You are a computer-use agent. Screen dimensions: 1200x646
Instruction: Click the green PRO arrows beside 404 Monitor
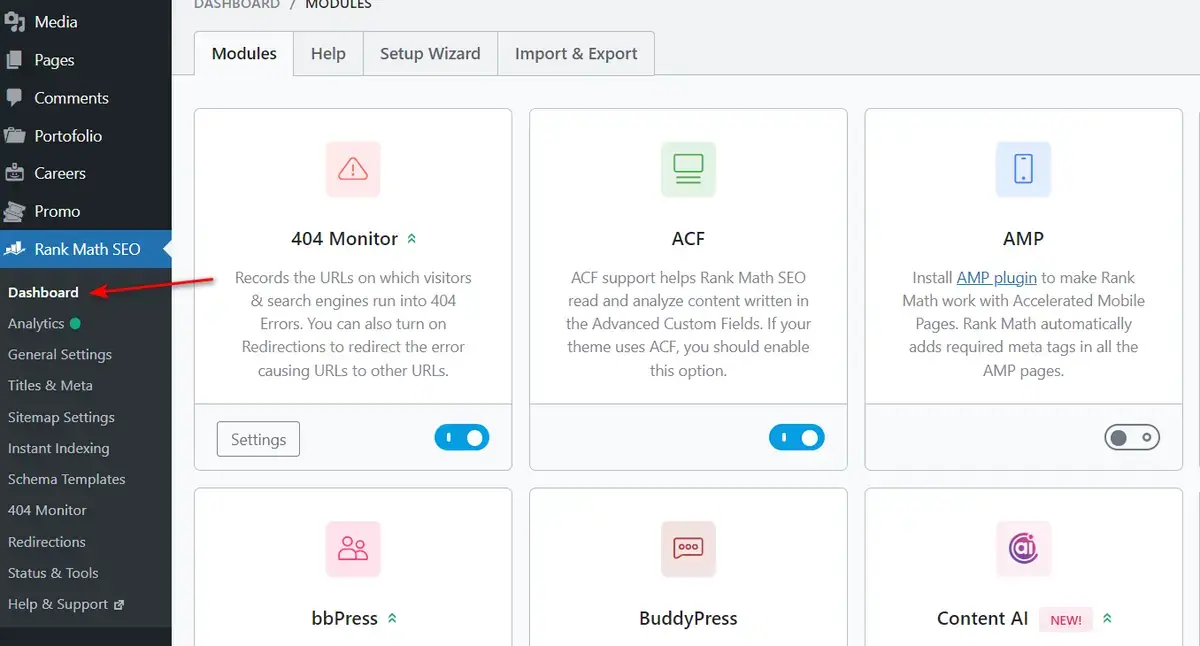(x=412, y=239)
